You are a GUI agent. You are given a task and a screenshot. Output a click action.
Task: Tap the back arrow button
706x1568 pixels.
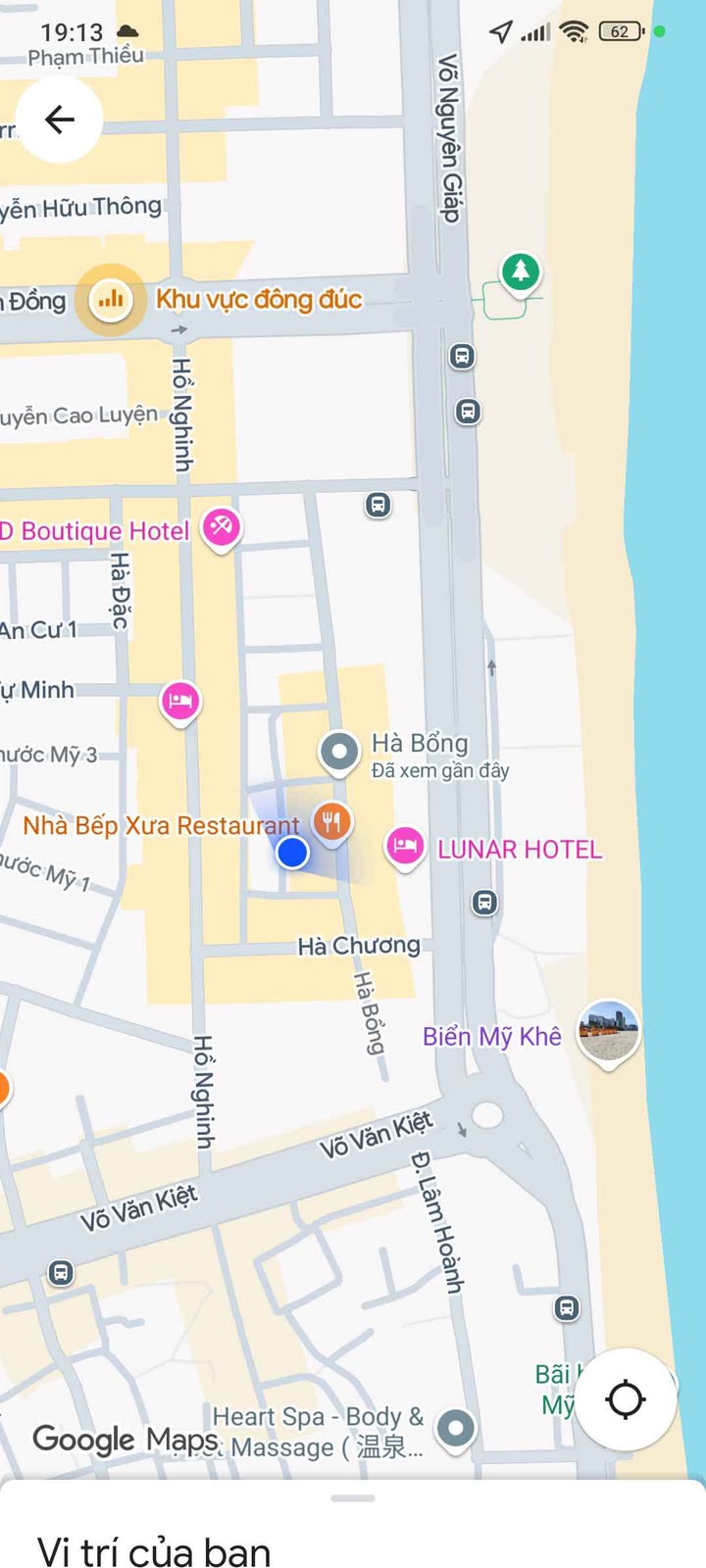coord(60,120)
